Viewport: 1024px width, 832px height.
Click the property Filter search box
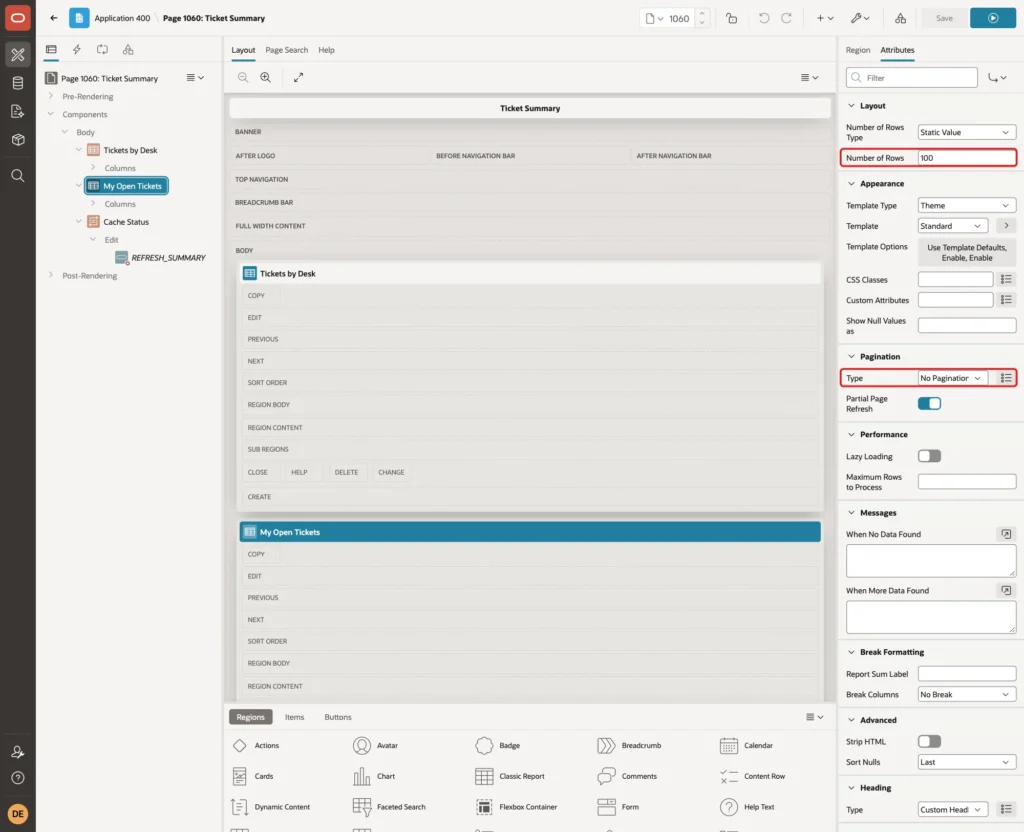pyautogui.click(x=912, y=78)
